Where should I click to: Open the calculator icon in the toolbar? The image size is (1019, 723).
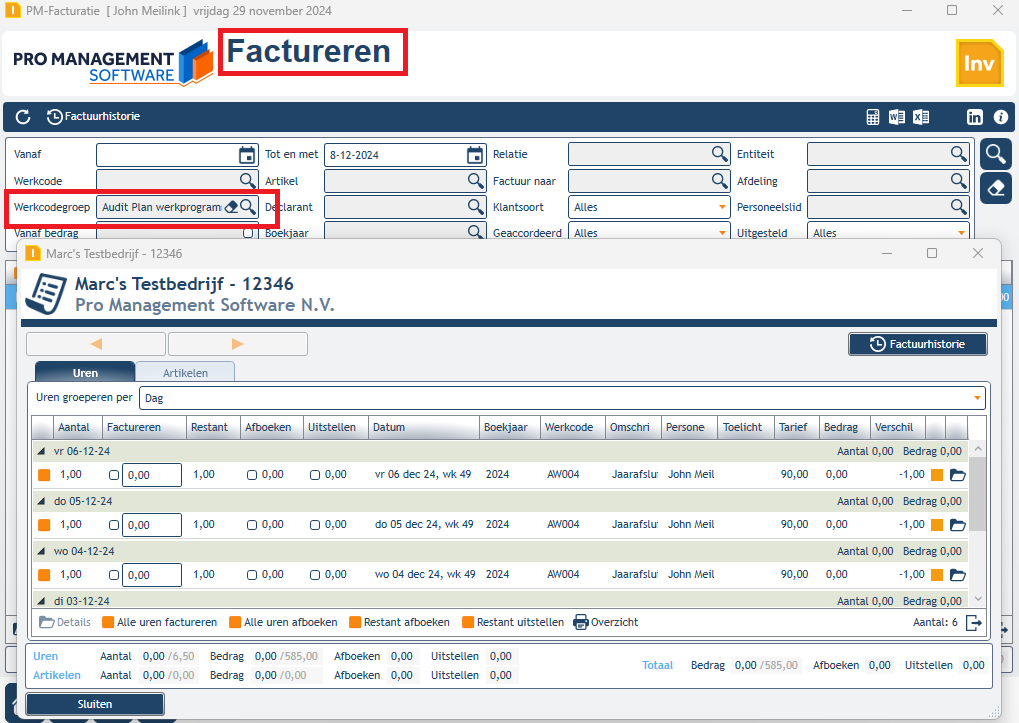pos(873,117)
